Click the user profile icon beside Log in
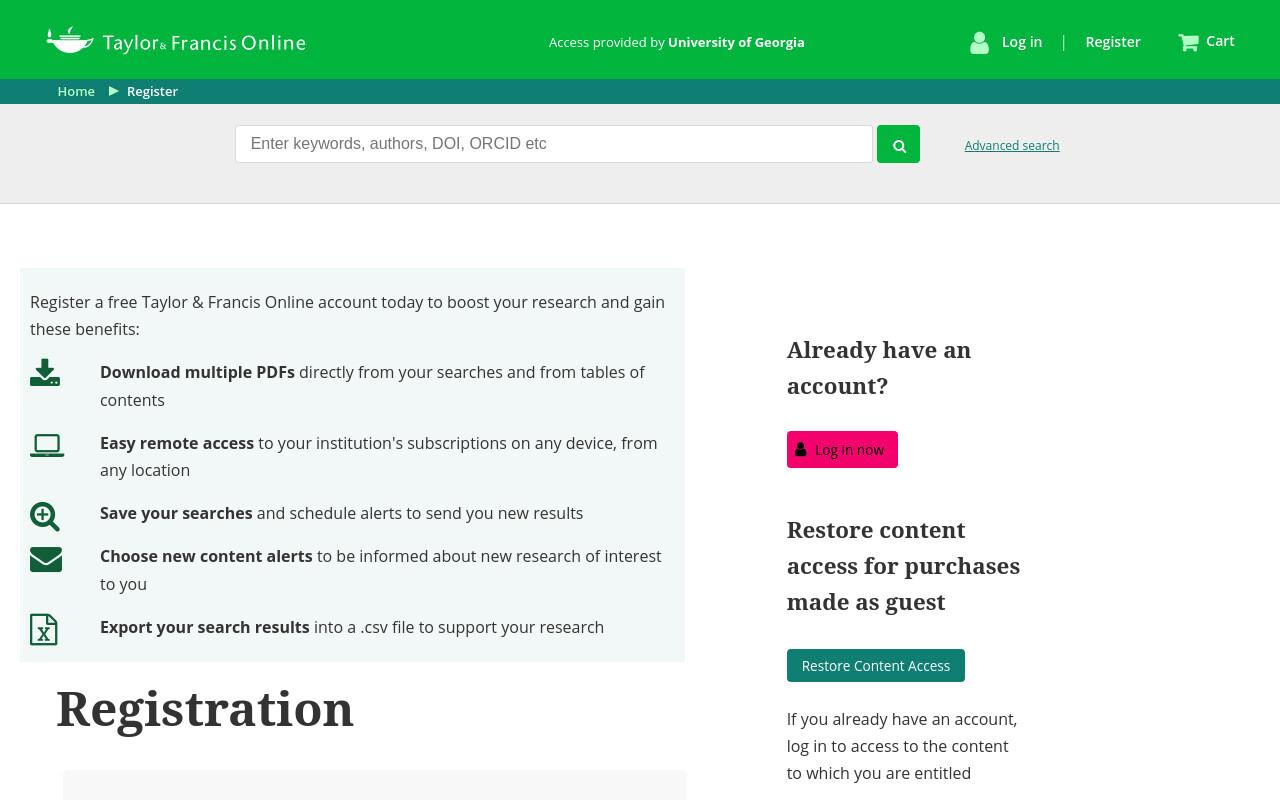 pos(979,42)
